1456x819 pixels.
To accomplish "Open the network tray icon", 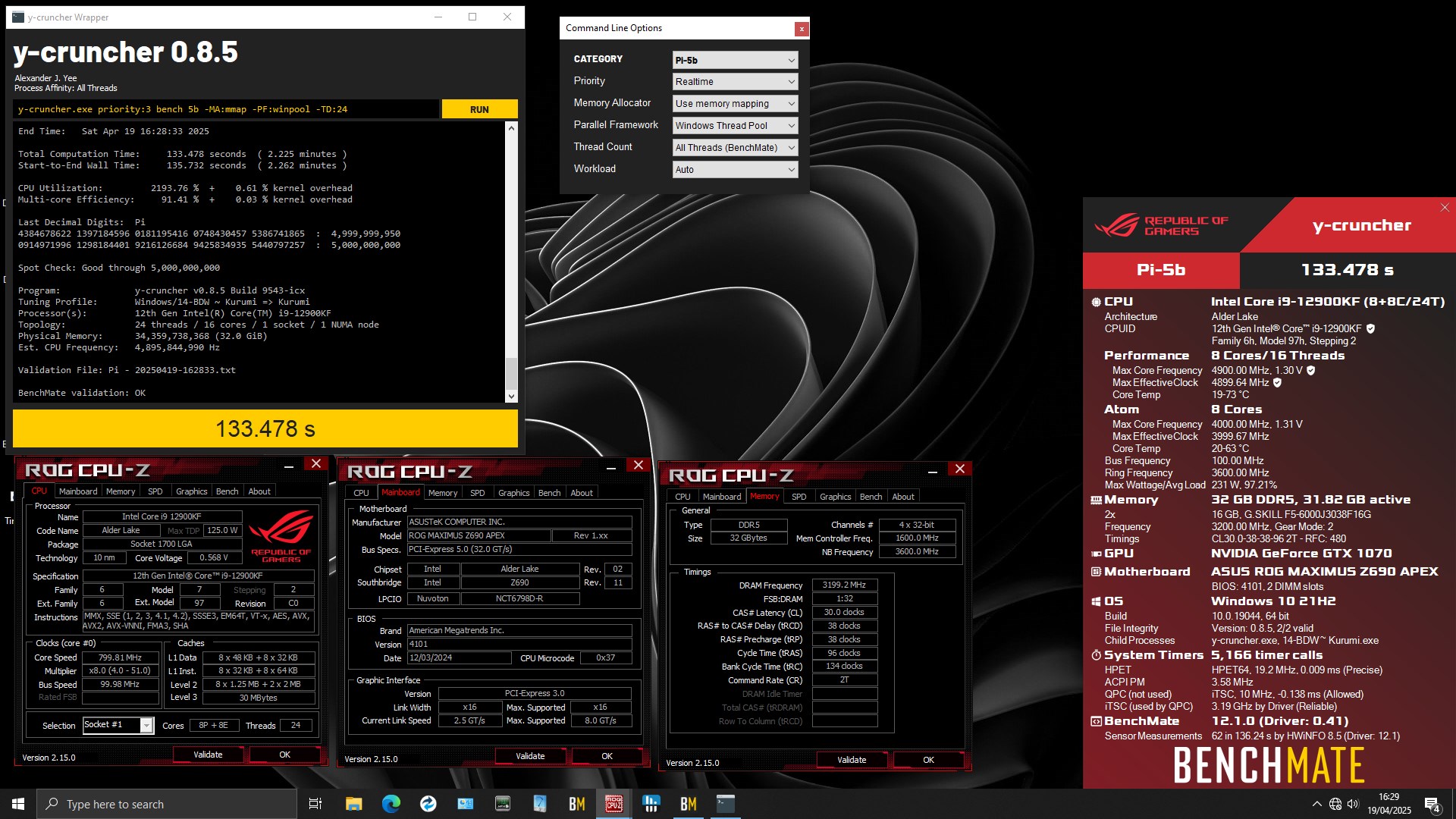I will [x=1335, y=804].
